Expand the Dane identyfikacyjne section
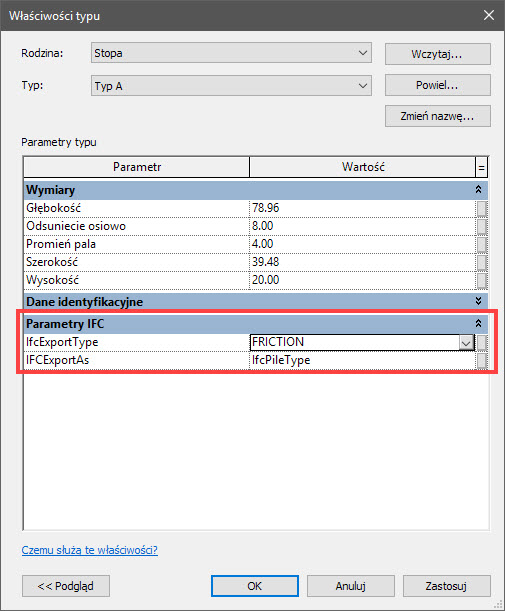Image resolution: width=505 pixels, height=611 pixels. 478,301
